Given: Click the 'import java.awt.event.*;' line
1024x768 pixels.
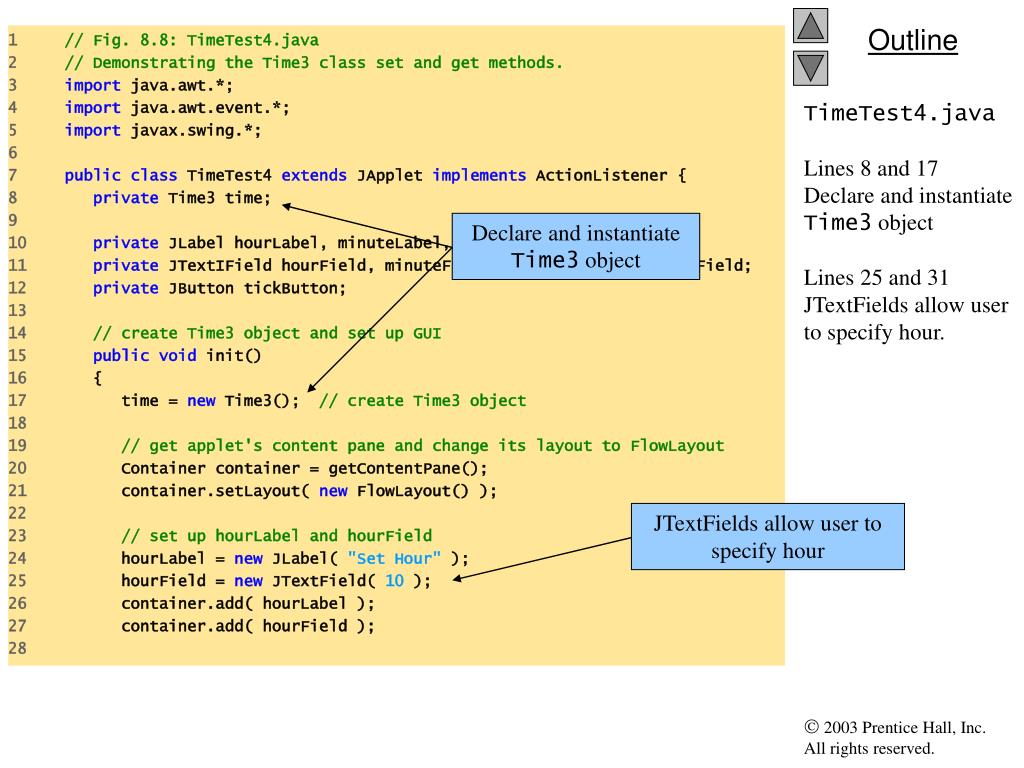Looking at the screenshot, I should point(176,108).
